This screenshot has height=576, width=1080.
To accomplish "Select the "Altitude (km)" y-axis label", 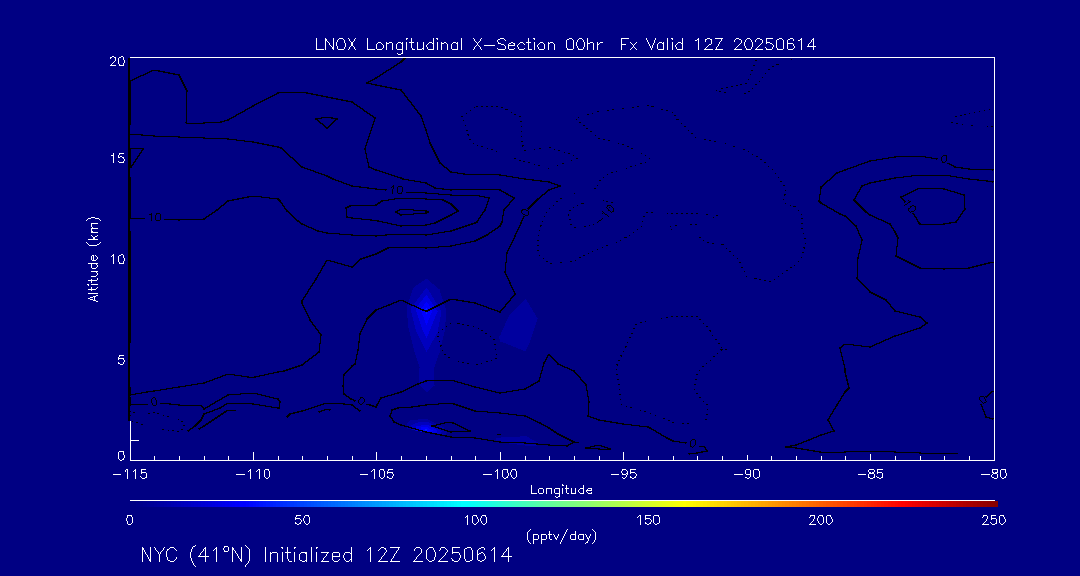I will (x=94, y=258).
